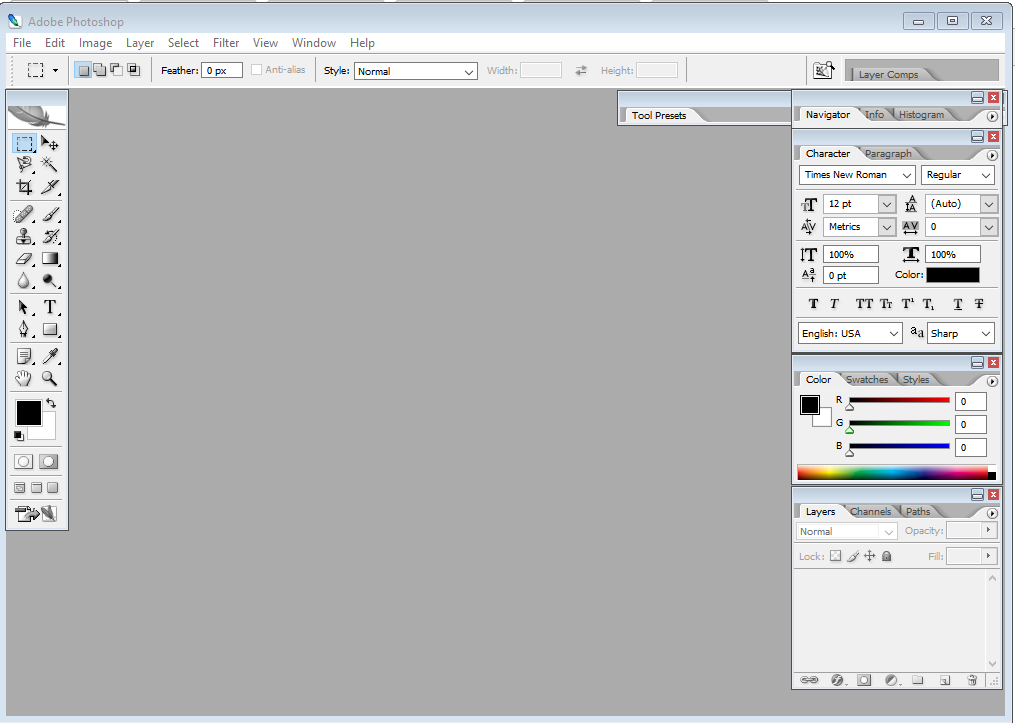
Task: Select the Zoom tool
Action: (49, 378)
